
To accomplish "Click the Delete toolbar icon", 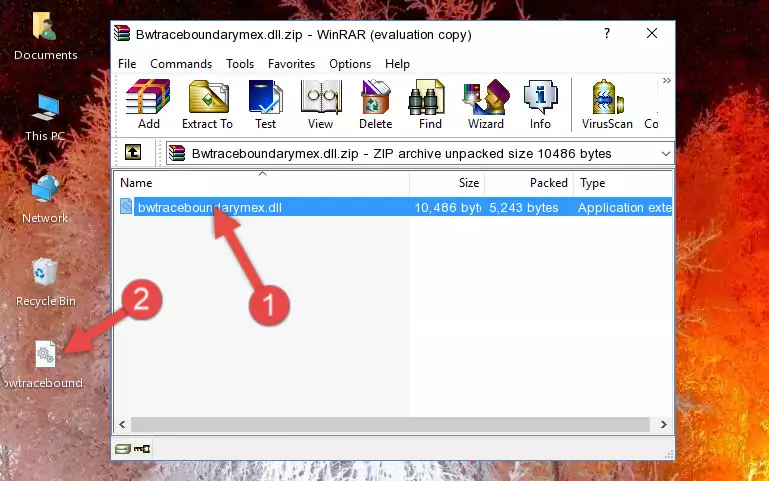I will click(x=376, y=104).
